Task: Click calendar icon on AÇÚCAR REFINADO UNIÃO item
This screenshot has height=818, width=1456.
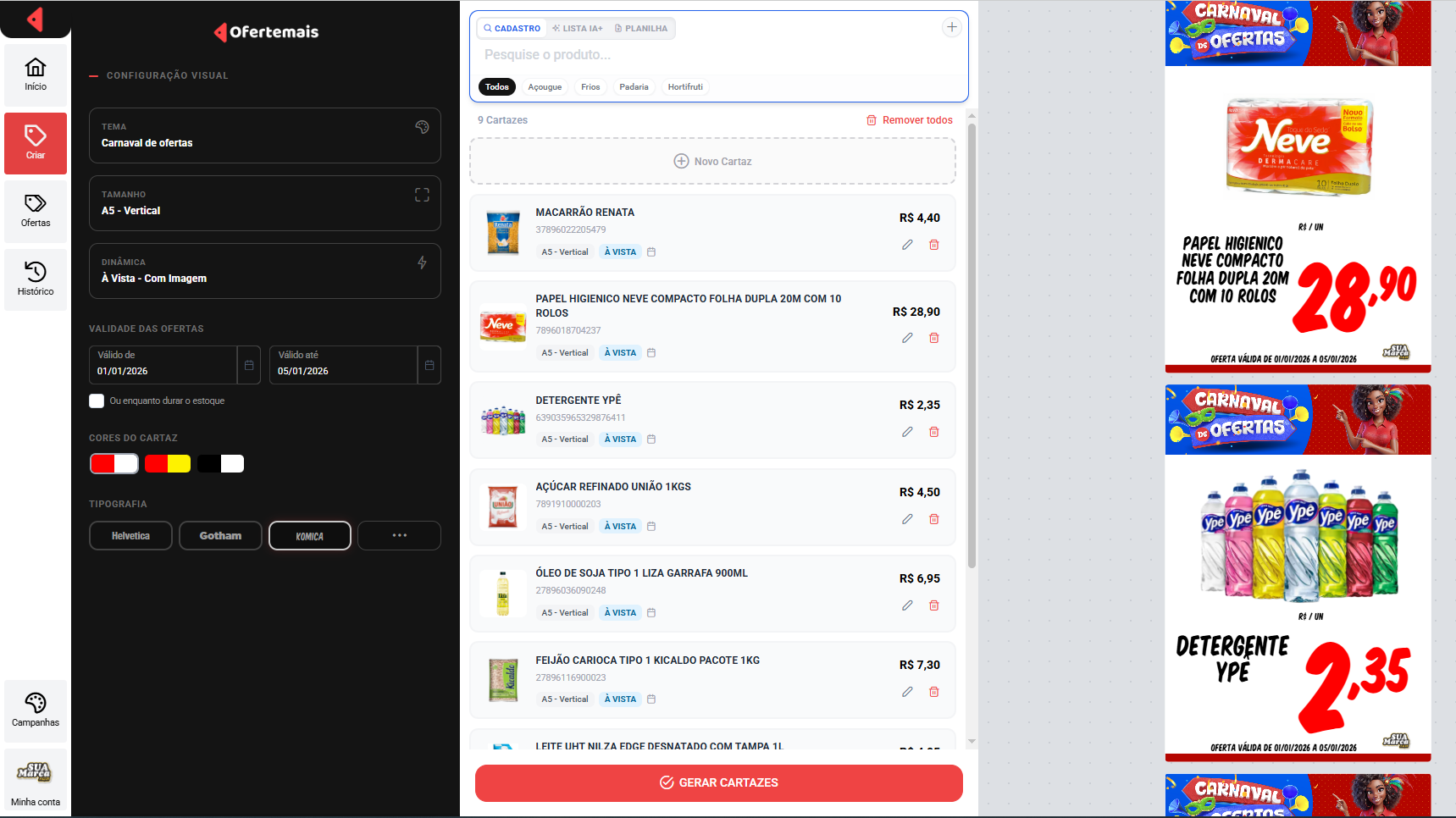Action: pos(651,527)
